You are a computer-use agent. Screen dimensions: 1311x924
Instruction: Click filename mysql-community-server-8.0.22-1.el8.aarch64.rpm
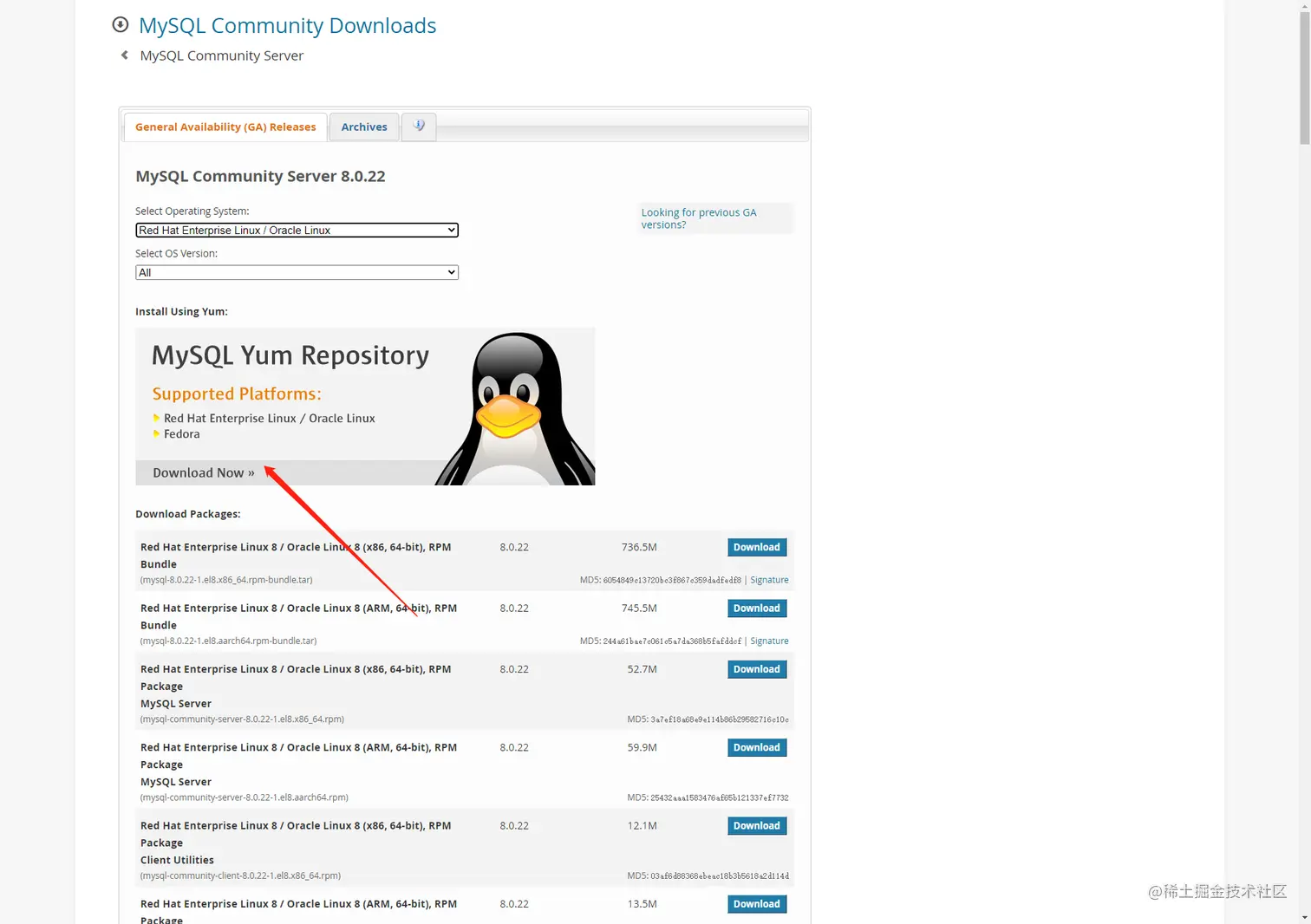coord(245,797)
